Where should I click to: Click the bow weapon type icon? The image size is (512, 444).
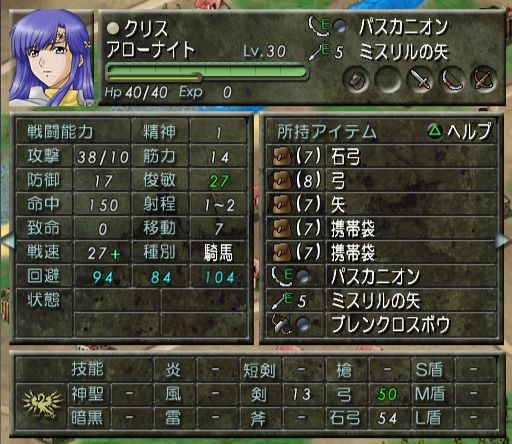pyautogui.click(x=452, y=79)
